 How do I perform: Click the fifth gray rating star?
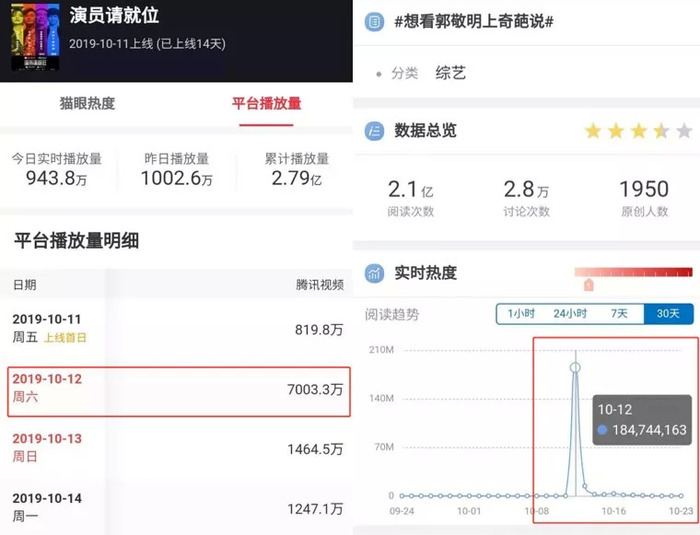684,131
